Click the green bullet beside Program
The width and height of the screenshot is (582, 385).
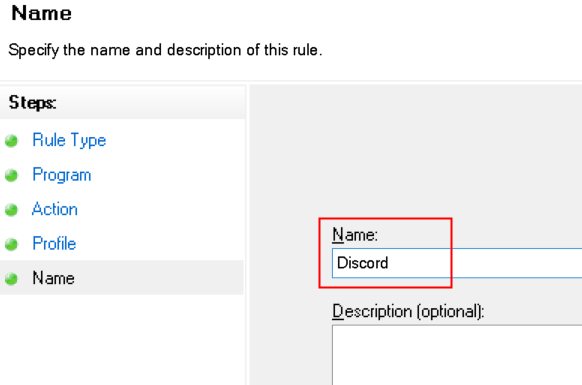[11, 175]
